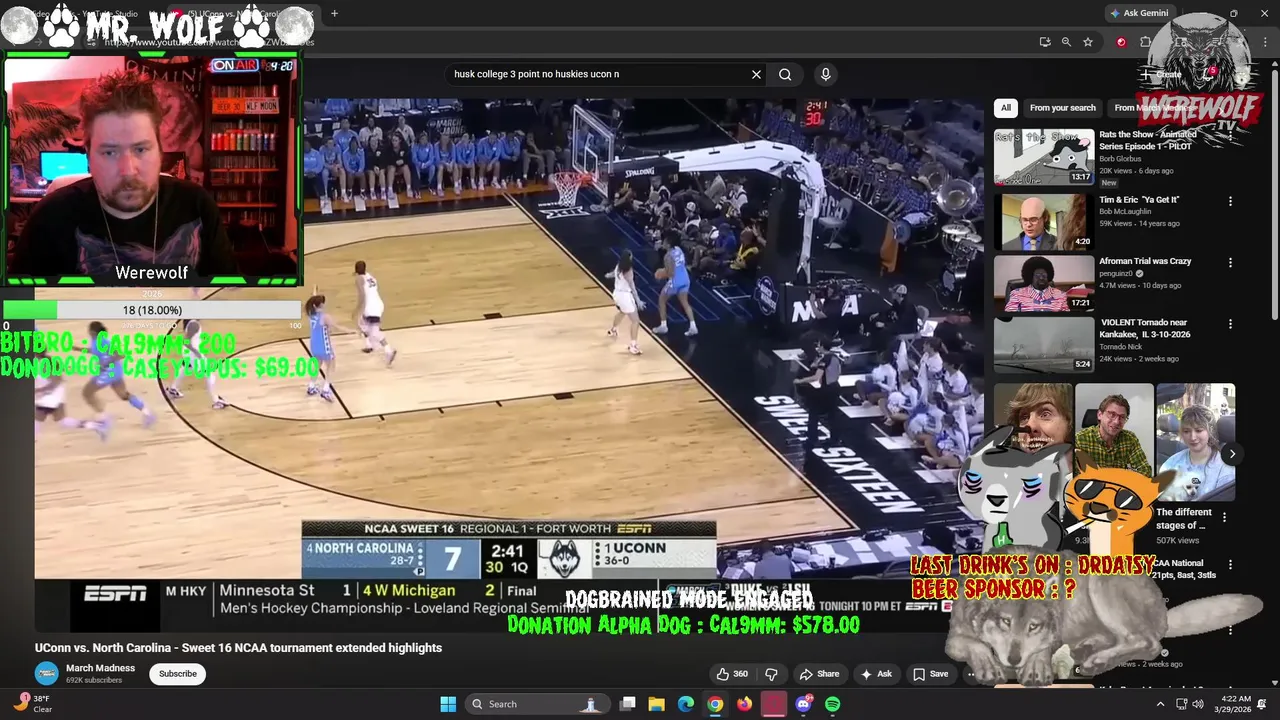Click the Windows taskbar Search box
1280x720 pixels.
539,704
